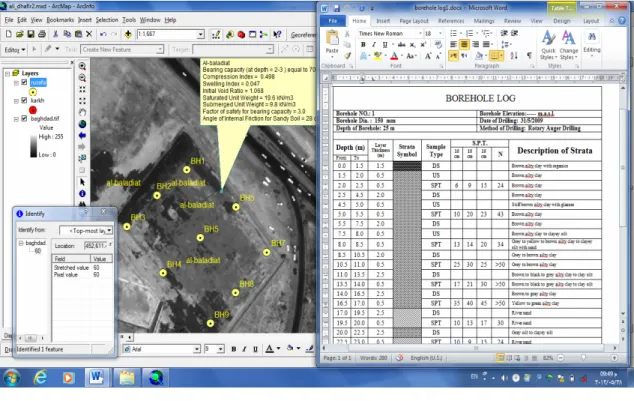The image size is (634, 401).
Task: Collapse the baghdad.tif layer legend
Action: tap(16, 119)
